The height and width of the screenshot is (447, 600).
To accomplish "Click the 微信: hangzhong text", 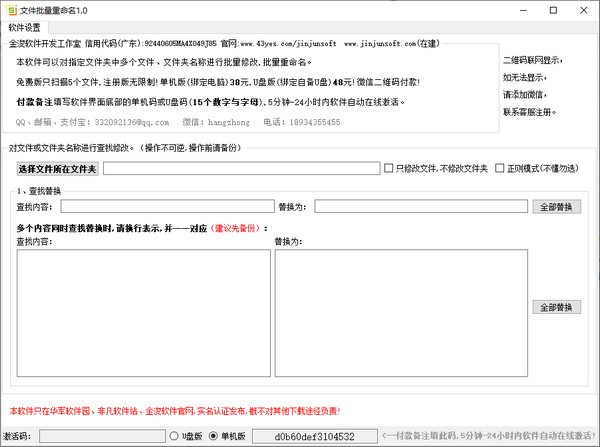I will tap(216, 122).
